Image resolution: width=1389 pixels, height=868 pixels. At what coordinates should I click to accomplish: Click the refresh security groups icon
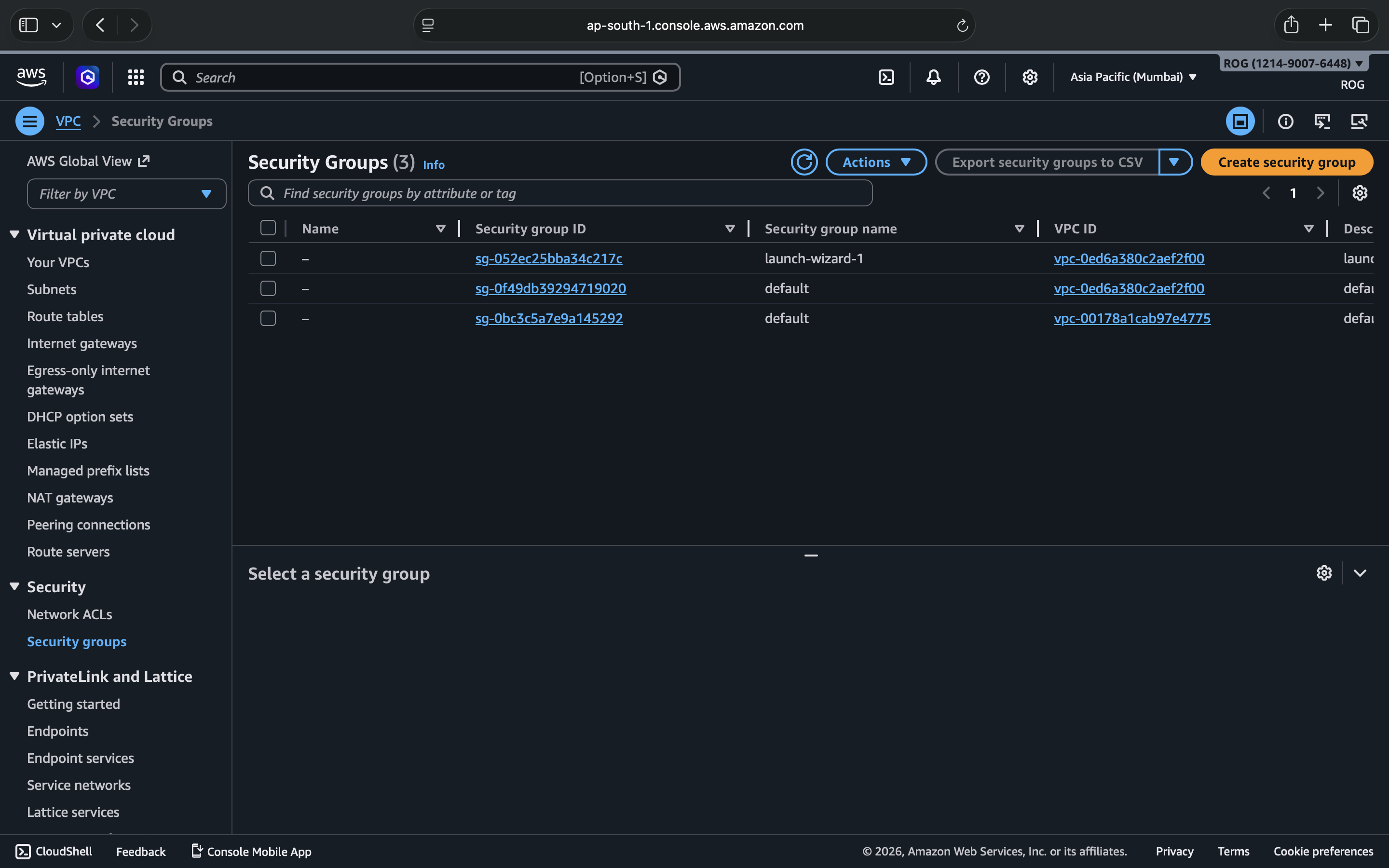coord(804,163)
